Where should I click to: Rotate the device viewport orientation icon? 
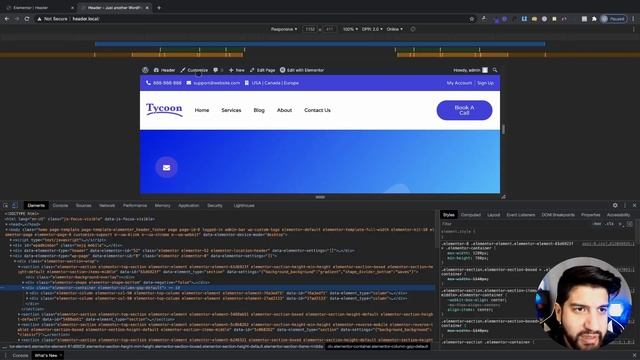(x=413, y=29)
